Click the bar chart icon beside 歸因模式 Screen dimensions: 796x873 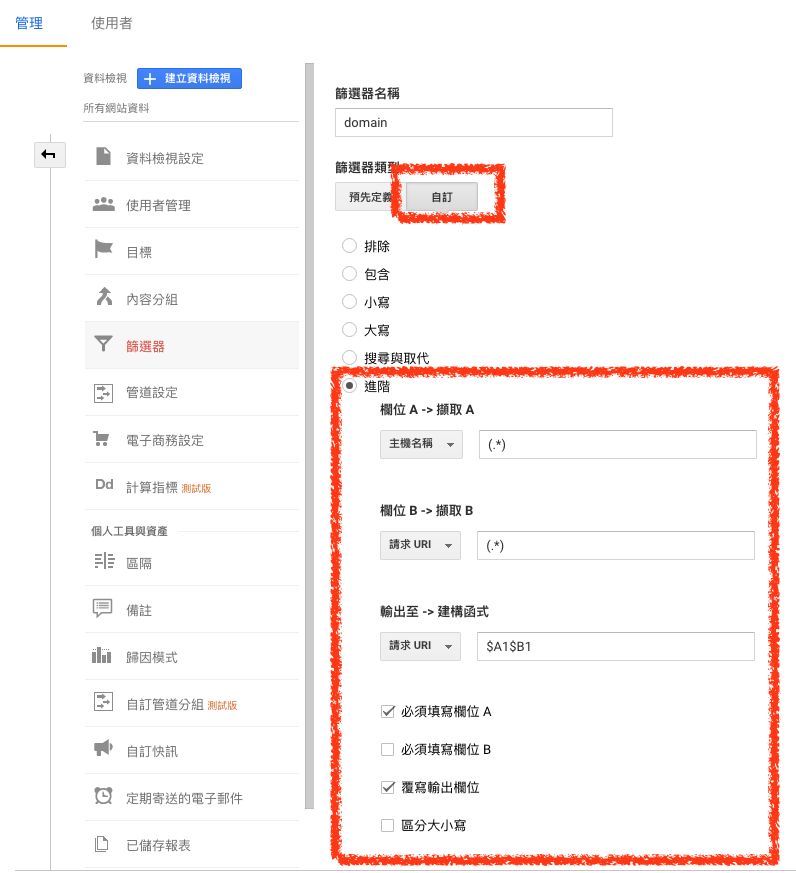point(101,655)
